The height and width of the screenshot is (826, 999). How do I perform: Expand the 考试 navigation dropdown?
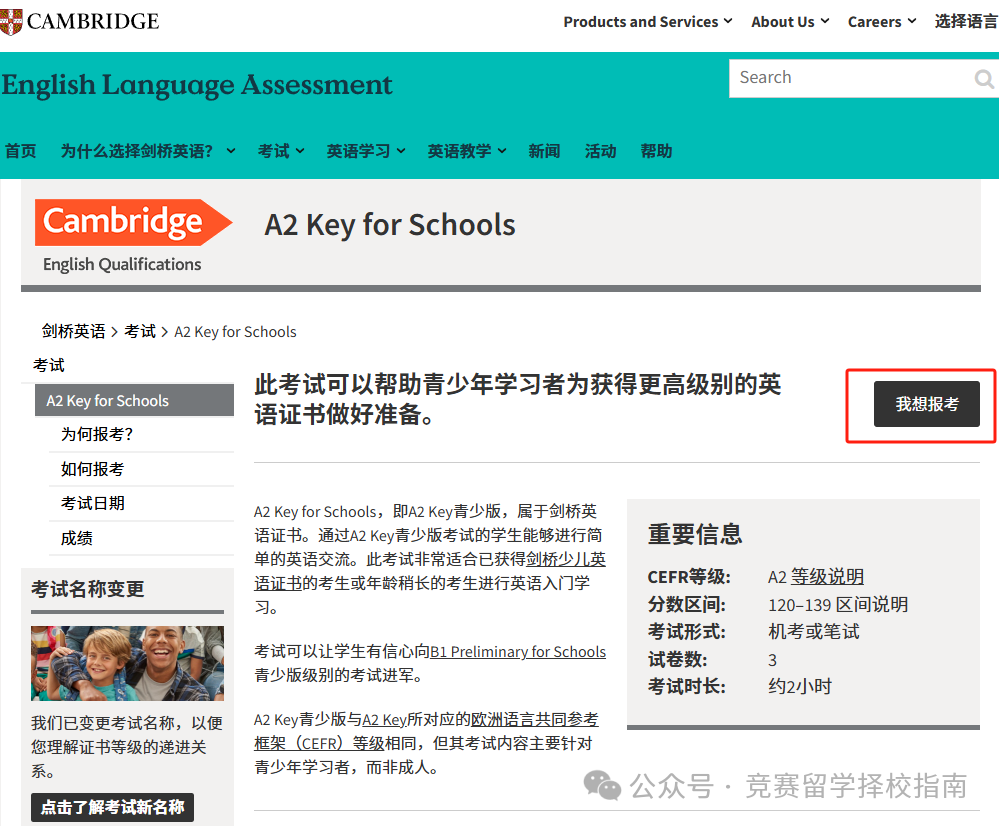[281, 151]
